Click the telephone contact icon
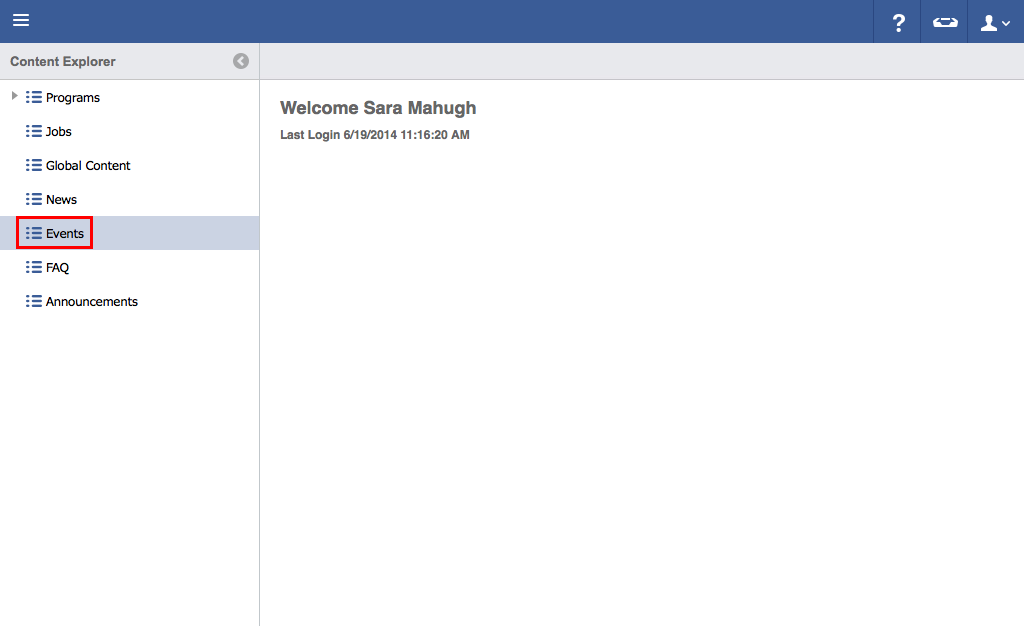The width and height of the screenshot is (1024, 626). click(944, 22)
